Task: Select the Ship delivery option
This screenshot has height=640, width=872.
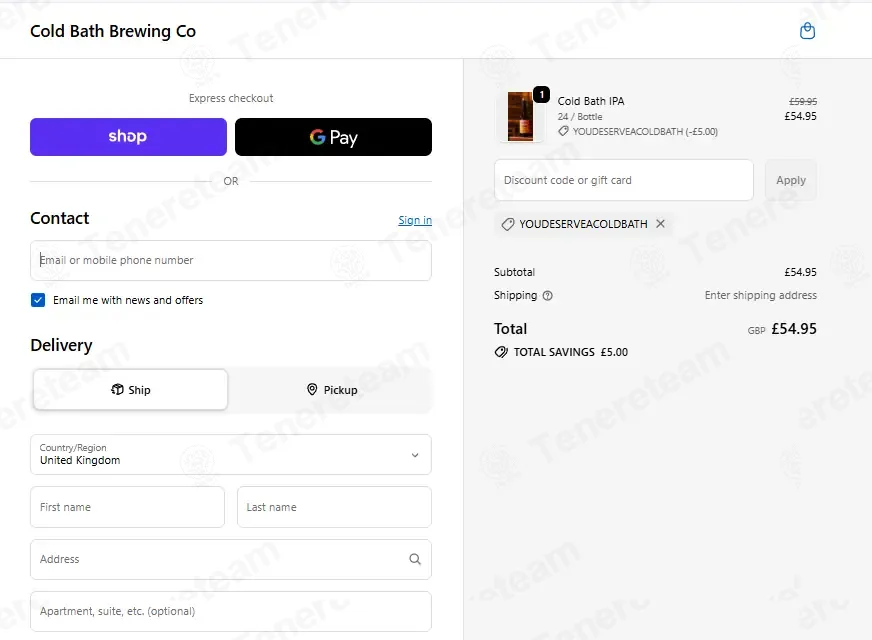Action: pyautogui.click(x=130, y=390)
